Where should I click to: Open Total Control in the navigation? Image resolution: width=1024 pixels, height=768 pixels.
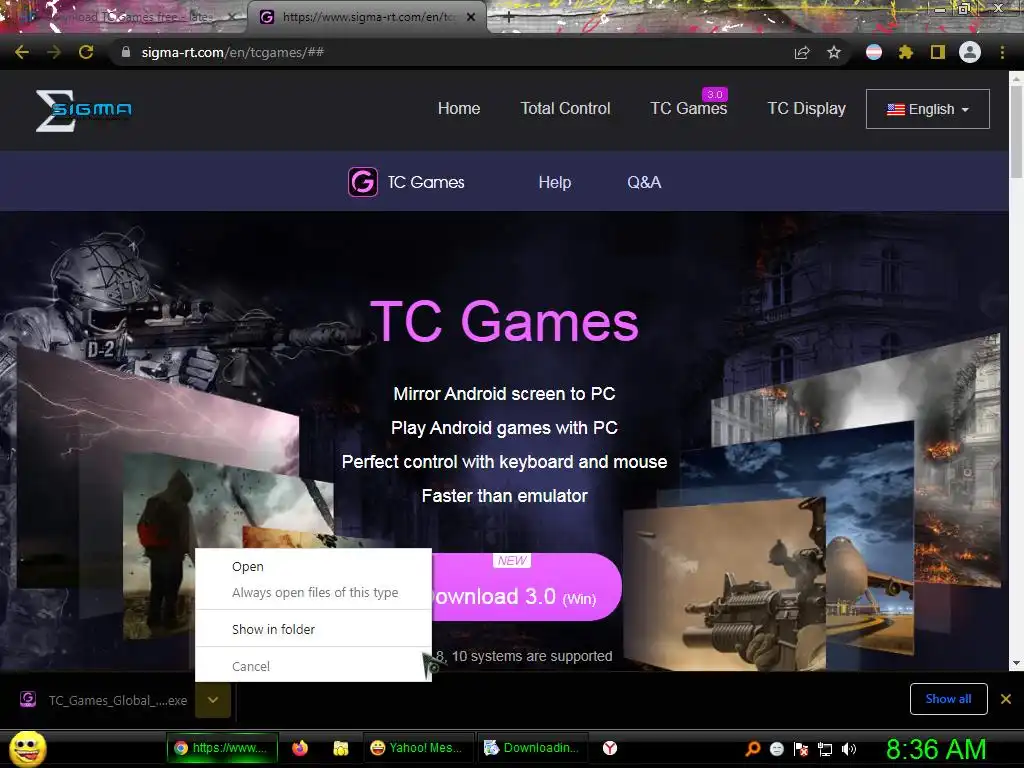[566, 108]
